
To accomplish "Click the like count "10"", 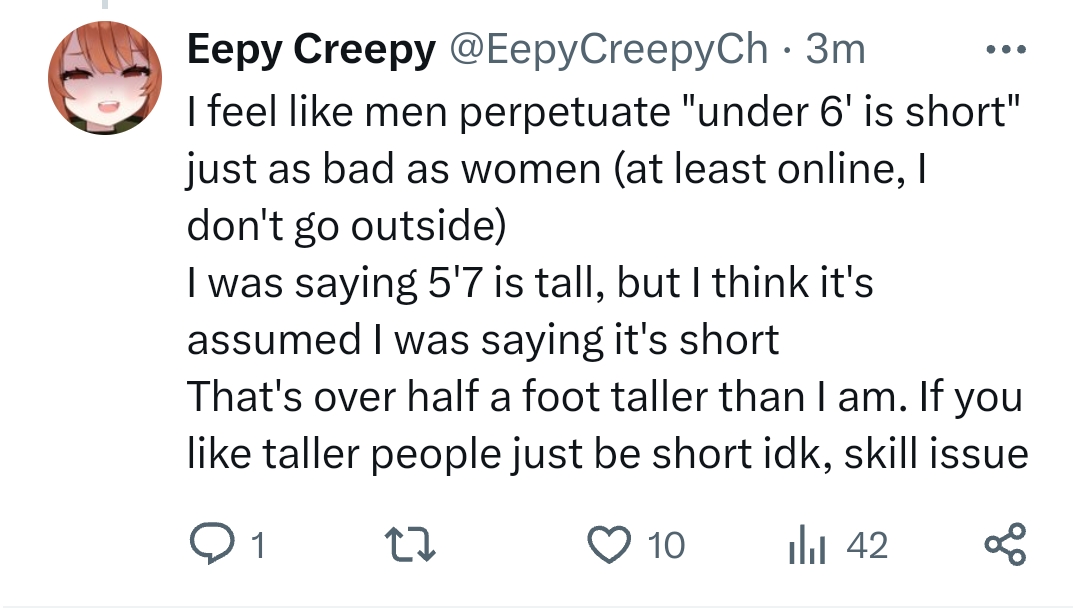I will click(x=666, y=546).
